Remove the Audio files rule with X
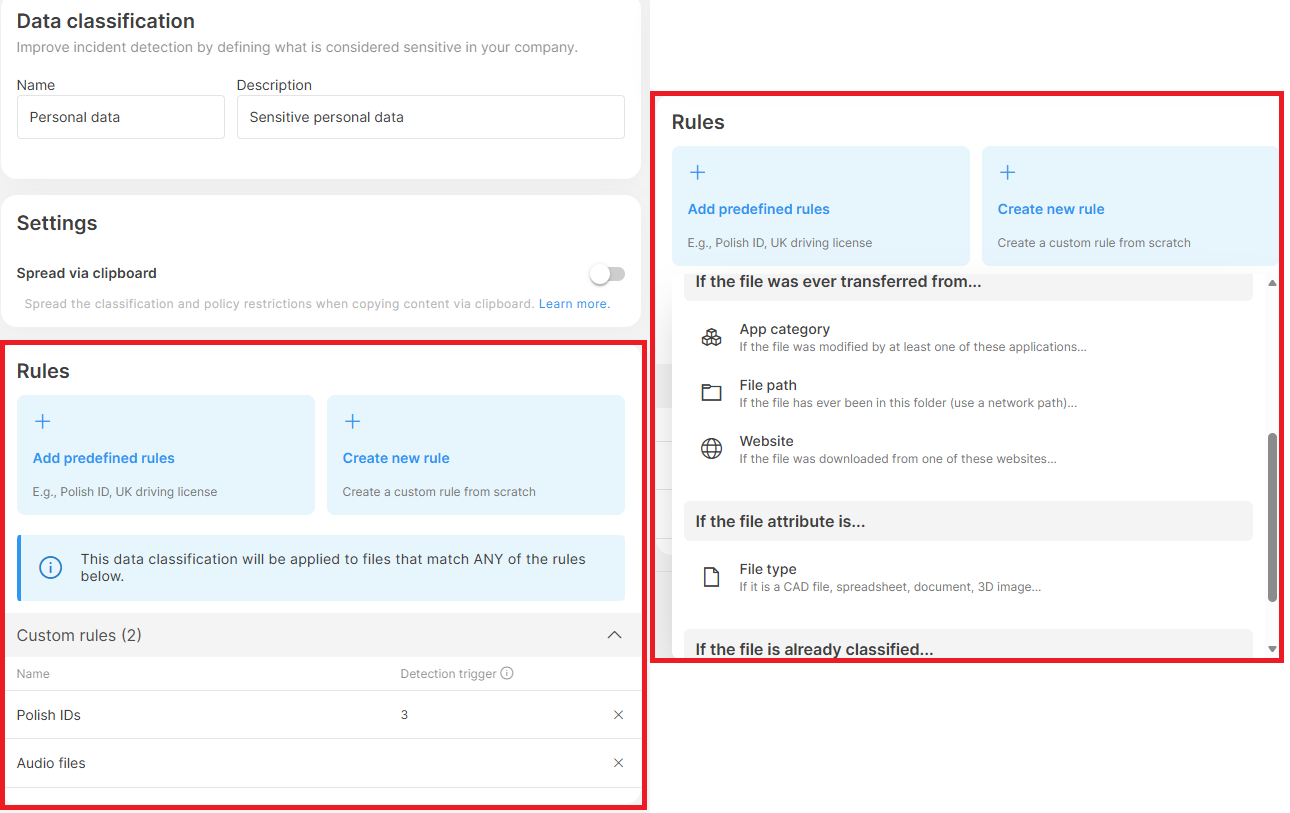Viewport: 1290px width, 813px height. point(618,763)
